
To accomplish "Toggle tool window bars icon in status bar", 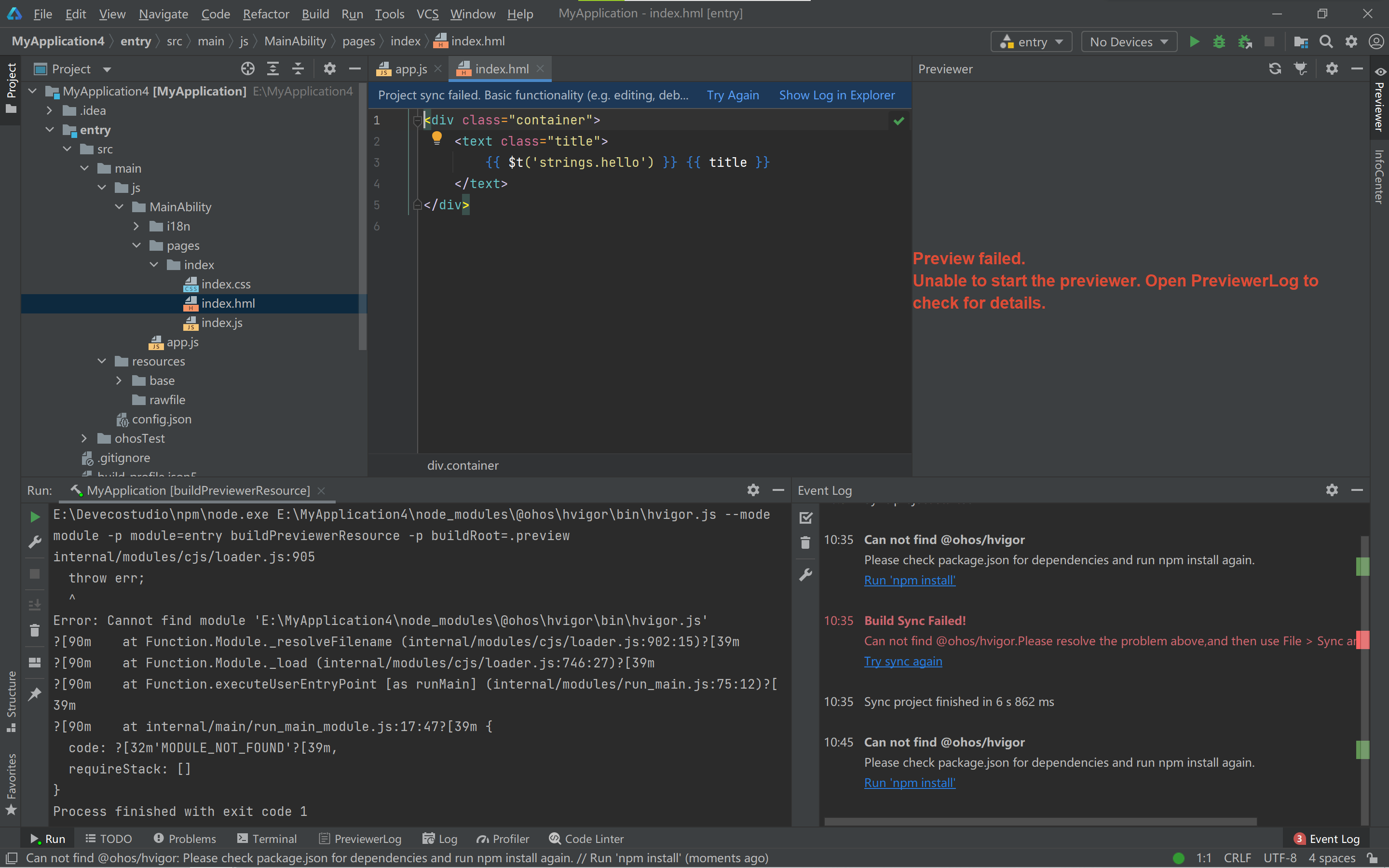I will (11, 858).
